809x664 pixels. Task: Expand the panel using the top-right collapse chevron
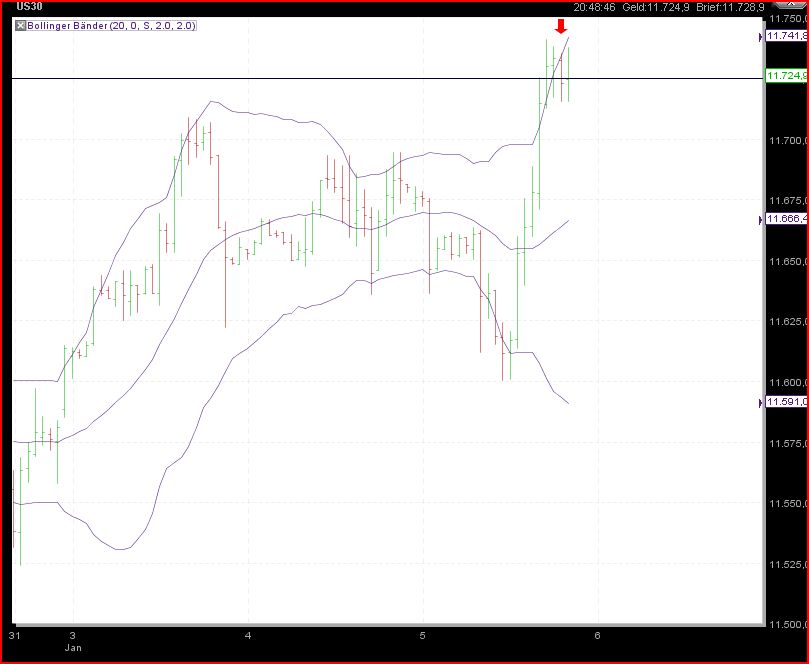pos(791,4)
